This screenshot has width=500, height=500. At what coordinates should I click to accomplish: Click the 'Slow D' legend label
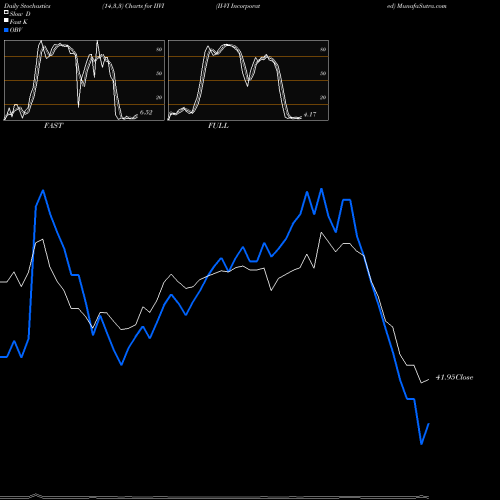tap(20, 14)
